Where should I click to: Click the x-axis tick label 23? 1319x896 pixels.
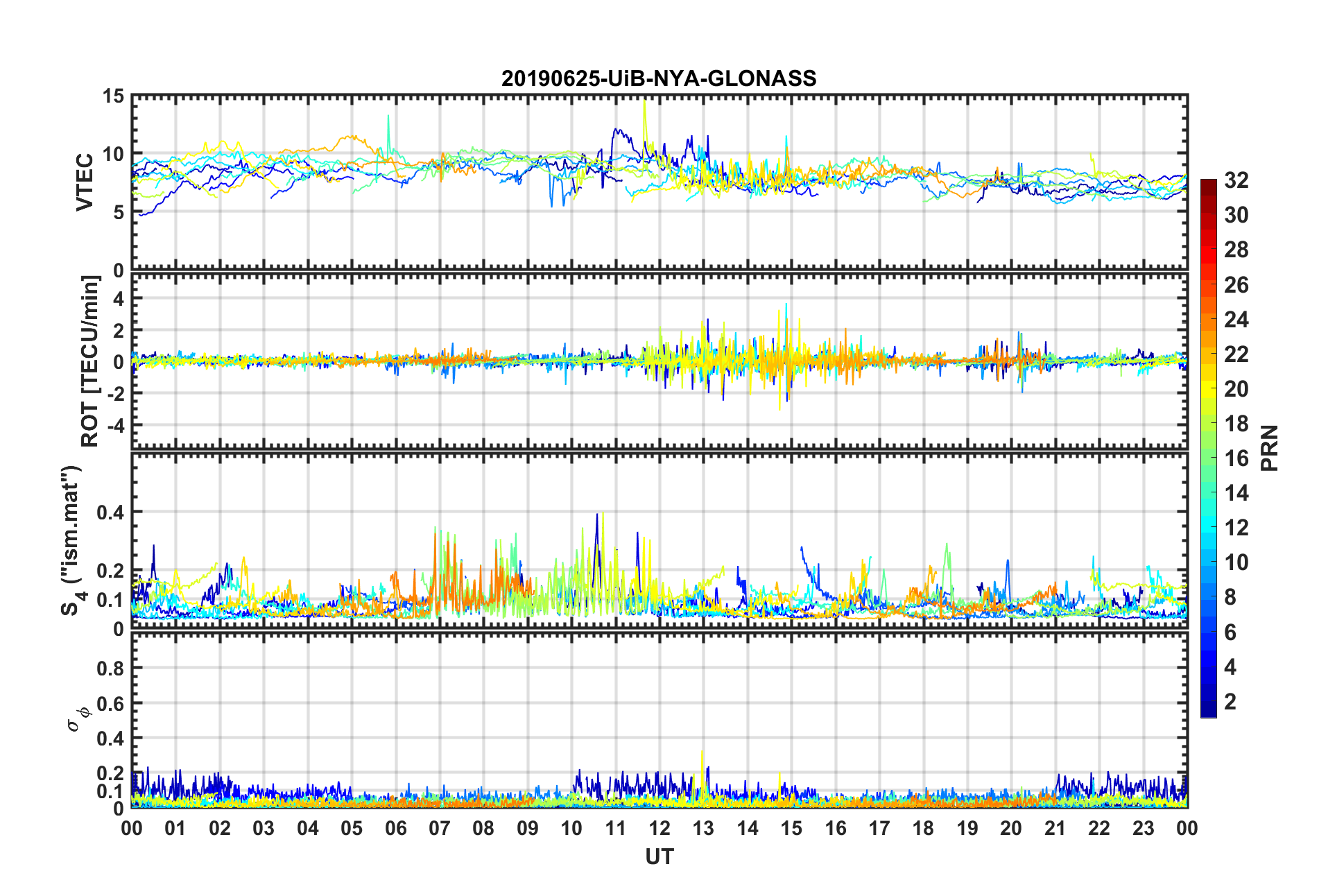point(1143,828)
